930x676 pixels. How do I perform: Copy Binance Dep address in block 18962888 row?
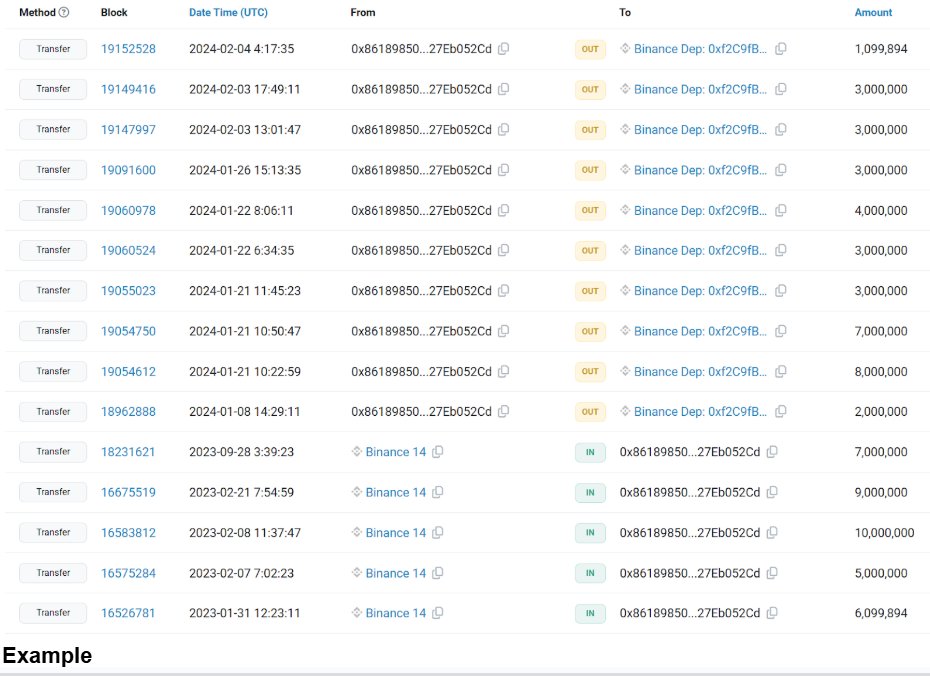pos(781,411)
